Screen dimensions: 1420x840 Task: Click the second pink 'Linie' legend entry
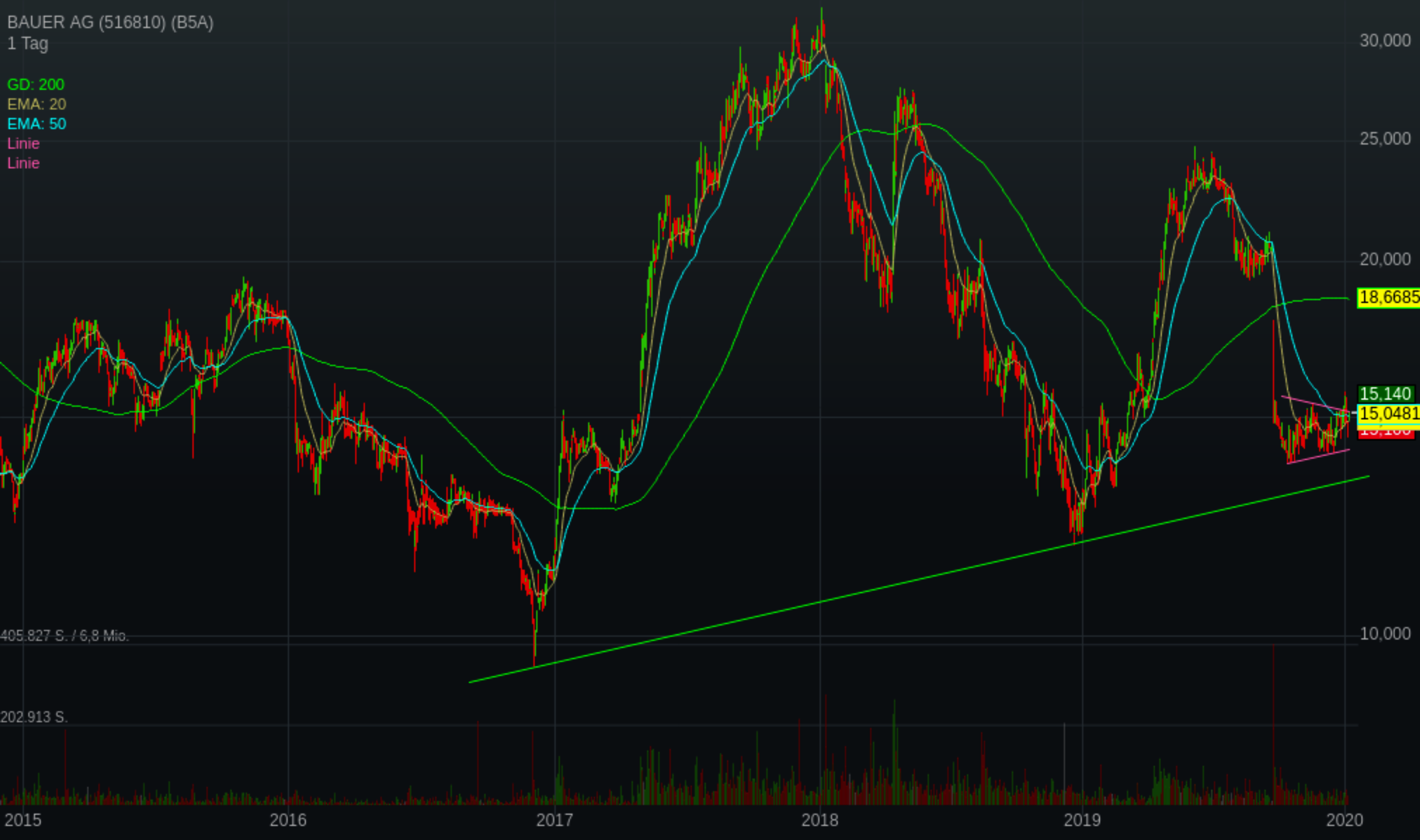click(23, 163)
